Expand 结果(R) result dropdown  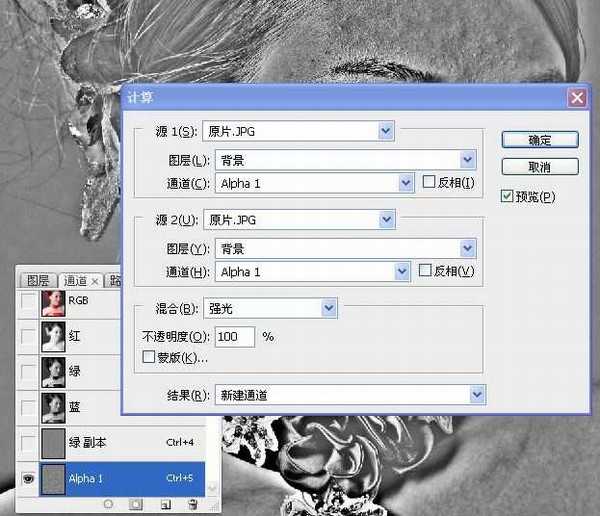point(475,395)
